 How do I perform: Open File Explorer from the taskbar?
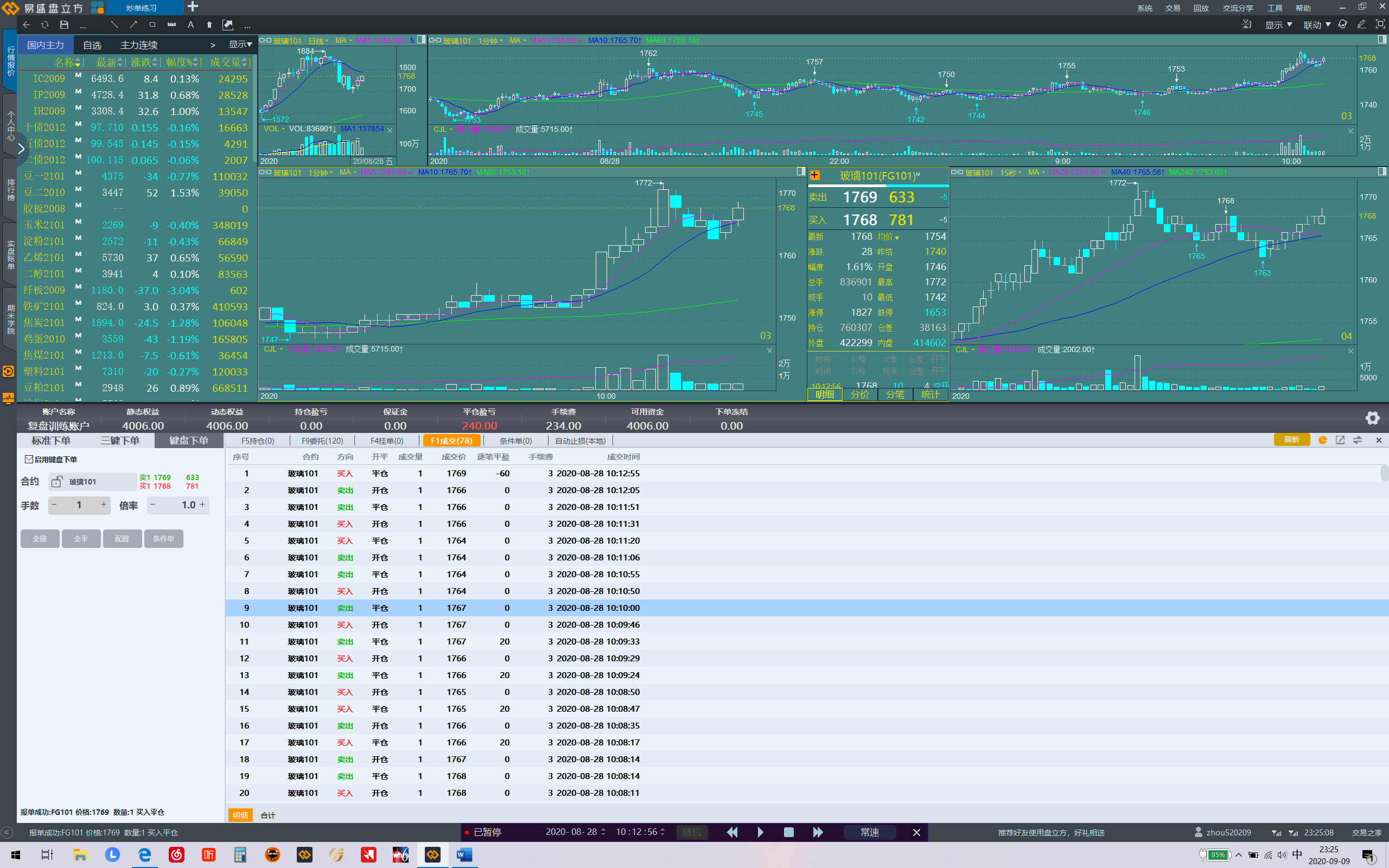click(80, 855)
